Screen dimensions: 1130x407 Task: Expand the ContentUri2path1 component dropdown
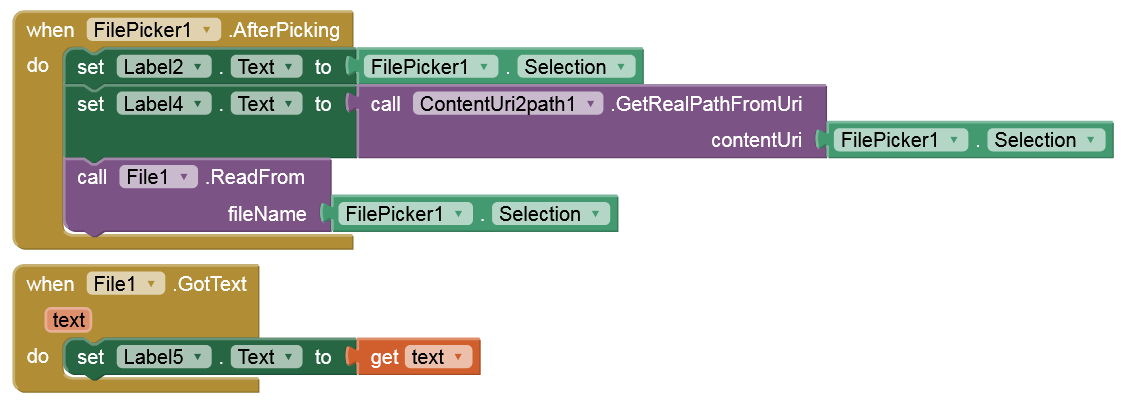point(592,104)
